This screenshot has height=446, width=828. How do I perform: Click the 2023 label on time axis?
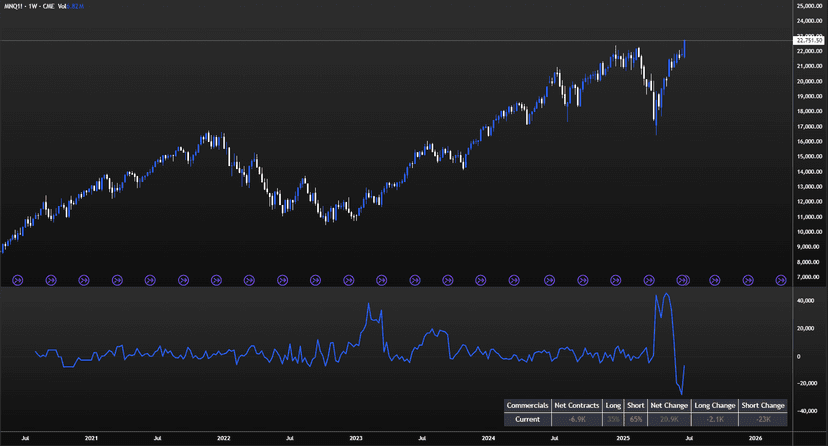pyautogui.click(x=356, y=438)
